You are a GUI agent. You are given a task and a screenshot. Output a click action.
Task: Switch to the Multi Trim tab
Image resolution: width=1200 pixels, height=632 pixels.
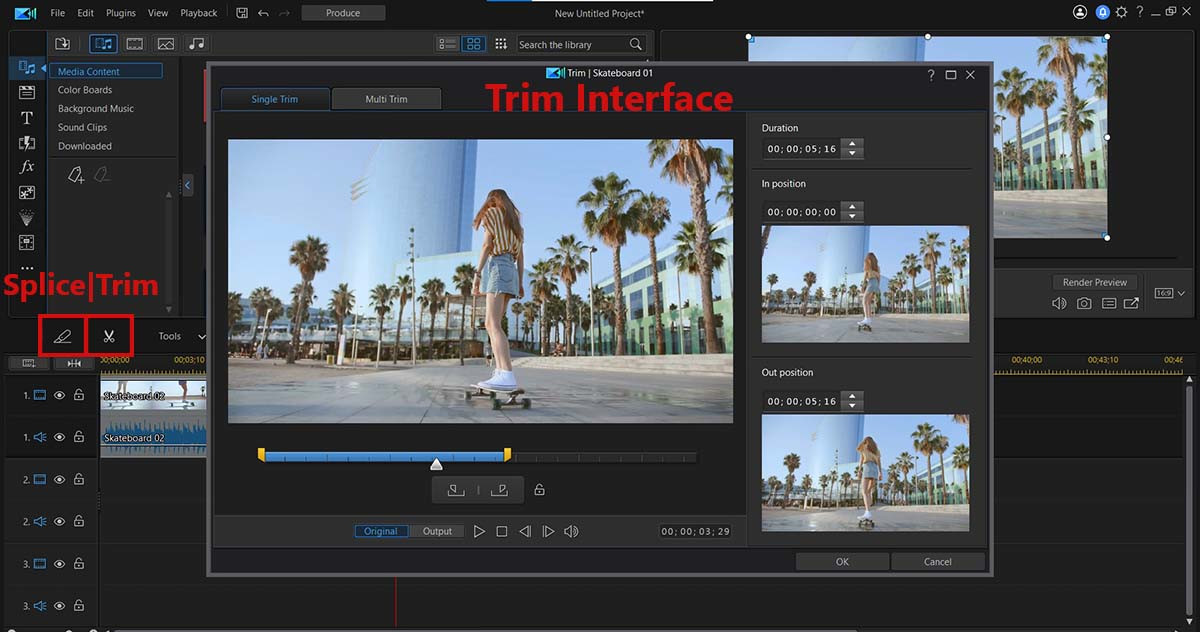click(386, 98)
